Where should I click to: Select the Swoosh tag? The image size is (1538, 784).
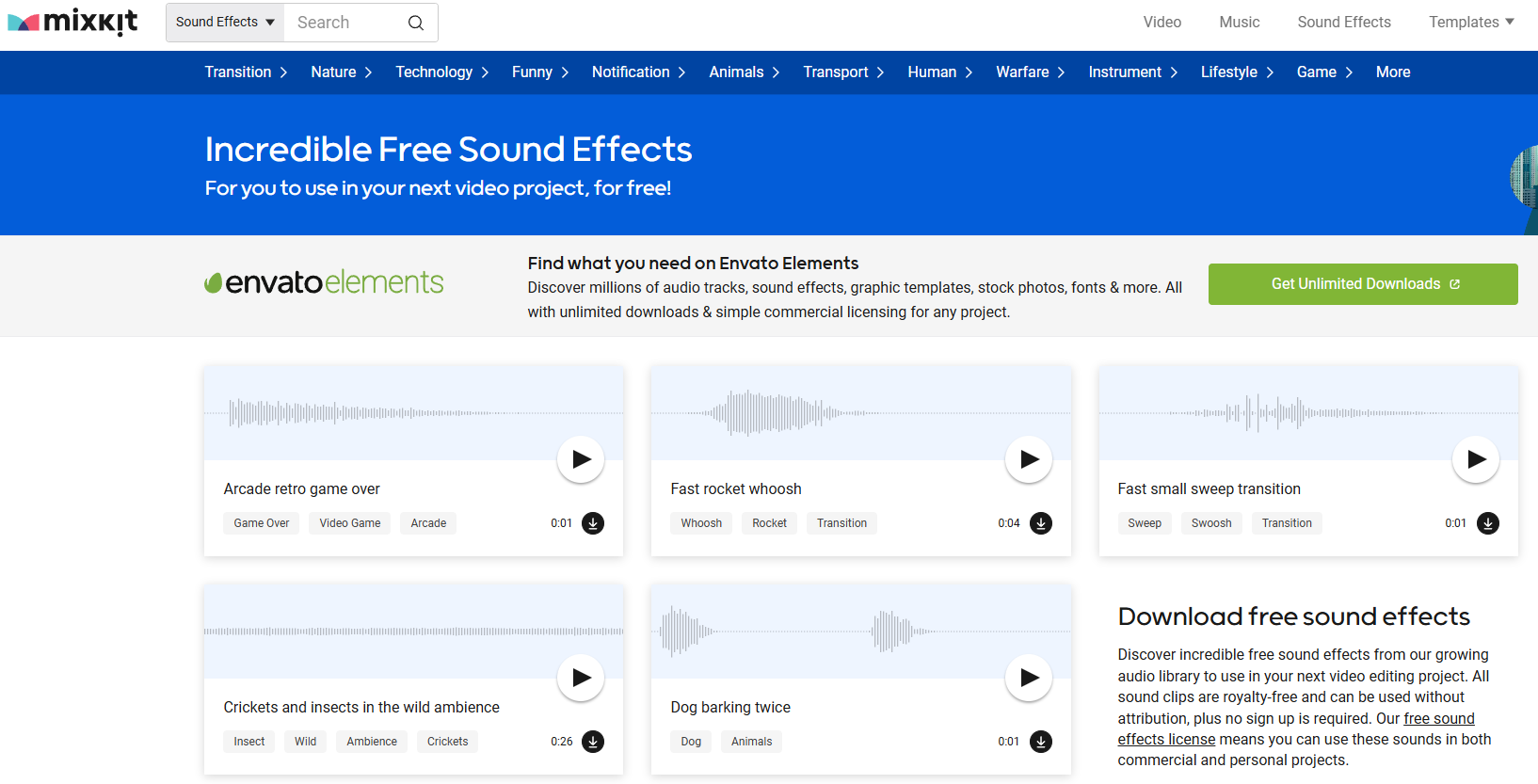[x=1211, y=523]
